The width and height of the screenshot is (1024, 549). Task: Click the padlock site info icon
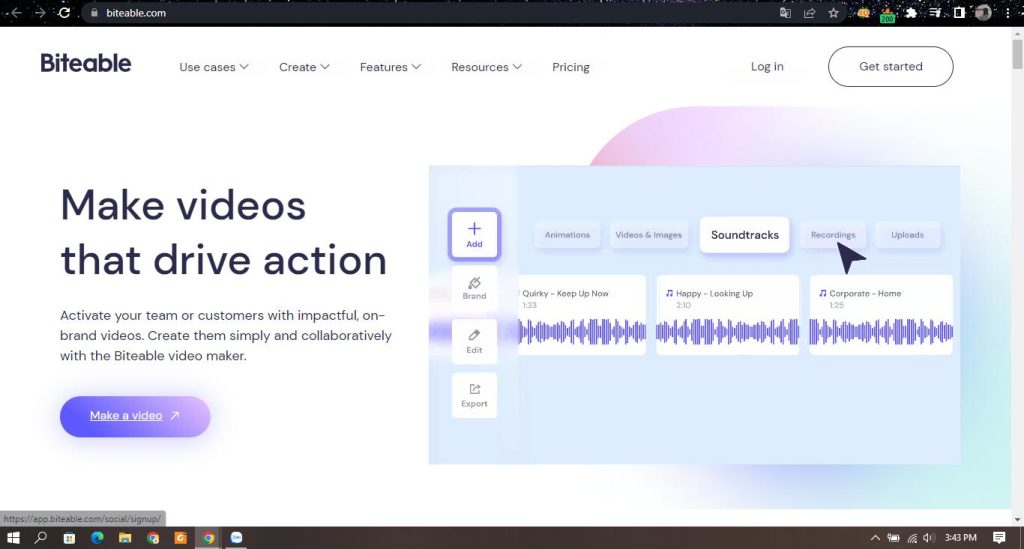(x=94, y=12)
